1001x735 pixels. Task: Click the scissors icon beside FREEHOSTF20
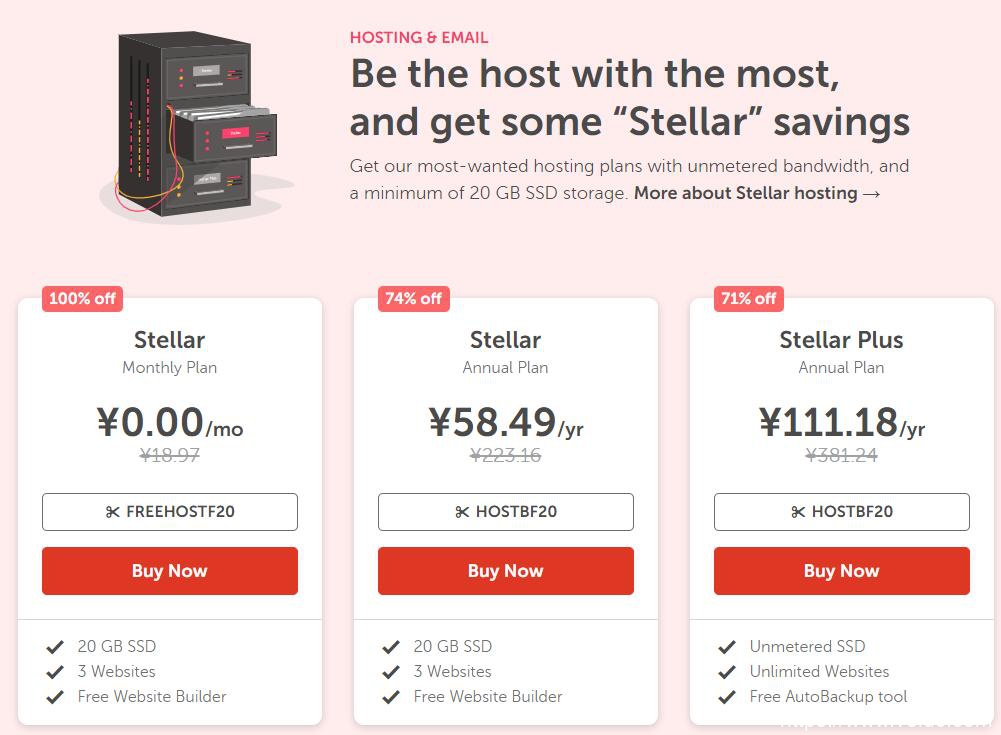[112, 512]
